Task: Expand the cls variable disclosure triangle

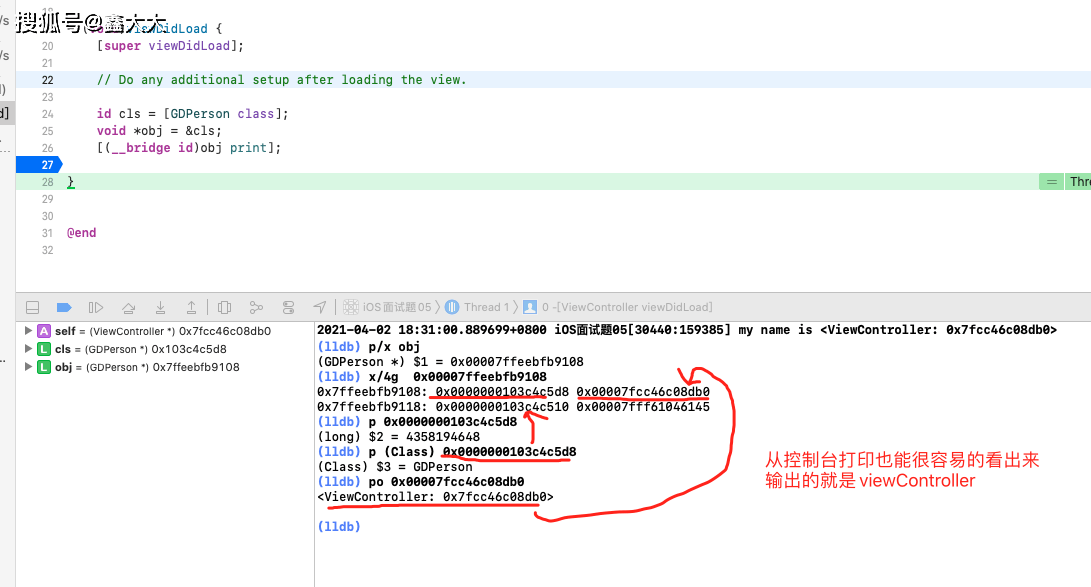Action: coord(28,349)
